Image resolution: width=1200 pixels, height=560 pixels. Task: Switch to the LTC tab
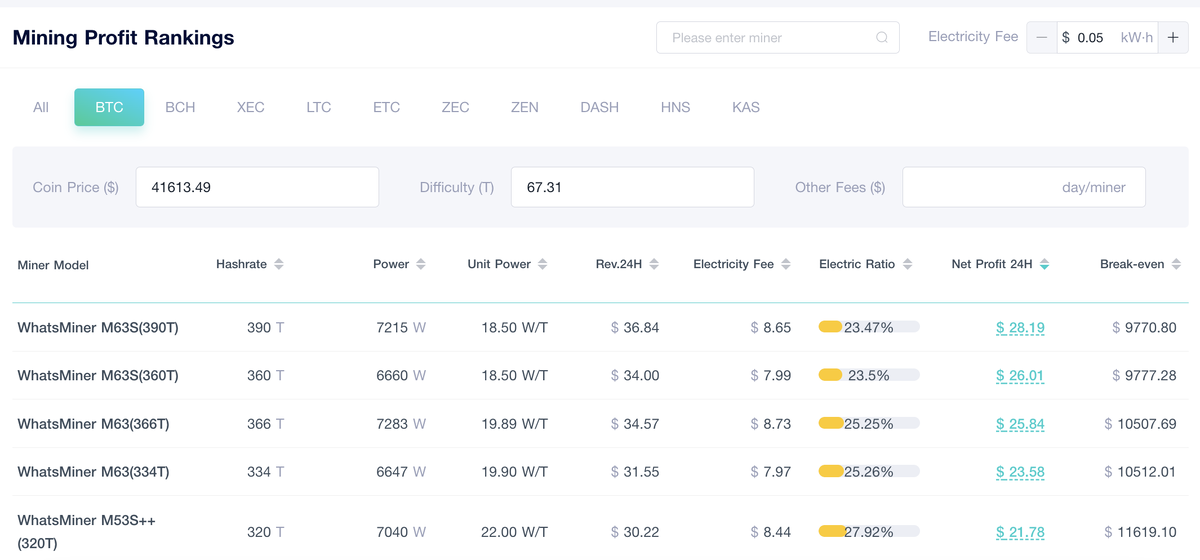tap(319, 107)
